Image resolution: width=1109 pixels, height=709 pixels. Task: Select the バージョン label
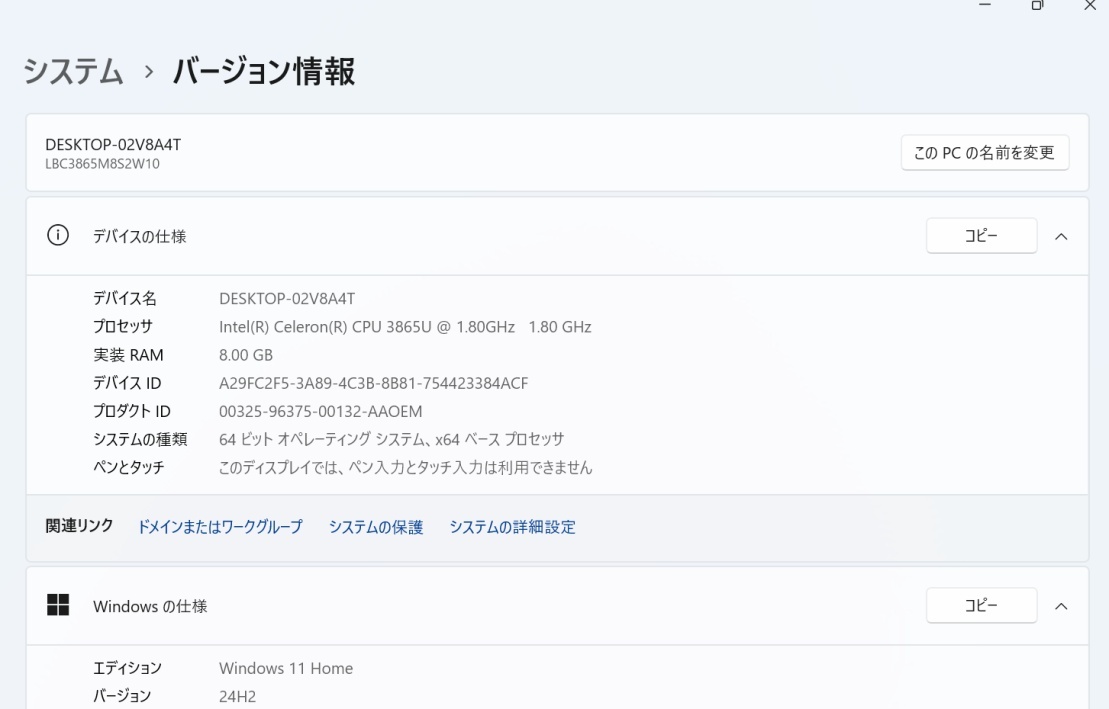tap(122, 696)
